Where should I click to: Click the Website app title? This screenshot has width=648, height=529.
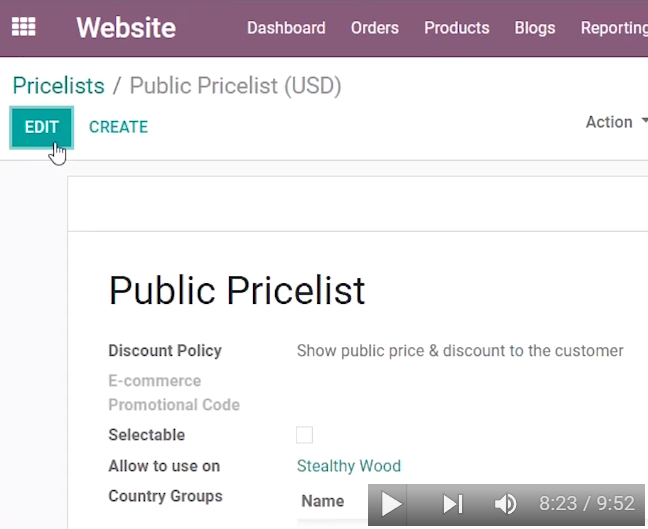(126, 28)
